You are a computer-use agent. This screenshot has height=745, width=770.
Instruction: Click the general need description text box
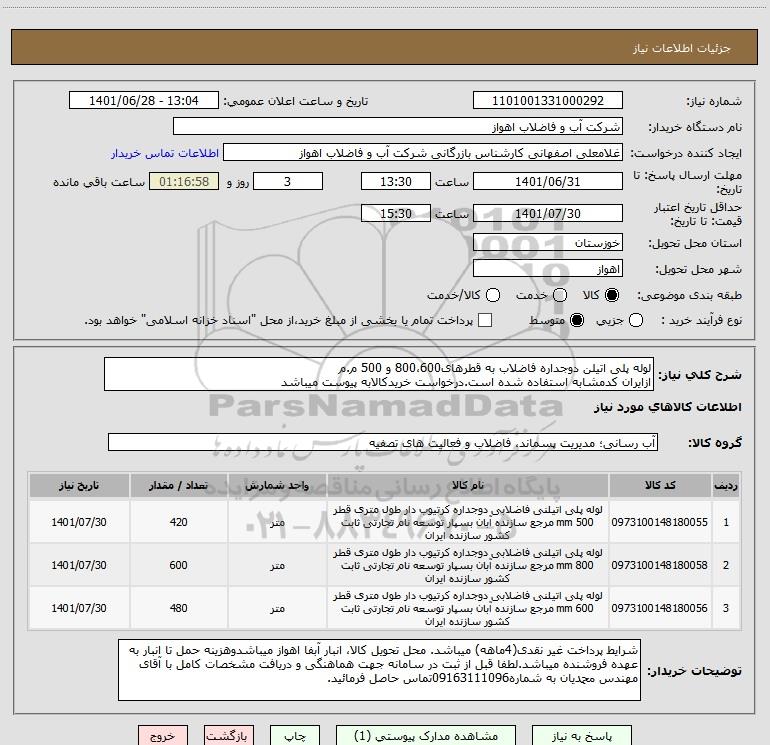tap(379, 374)
